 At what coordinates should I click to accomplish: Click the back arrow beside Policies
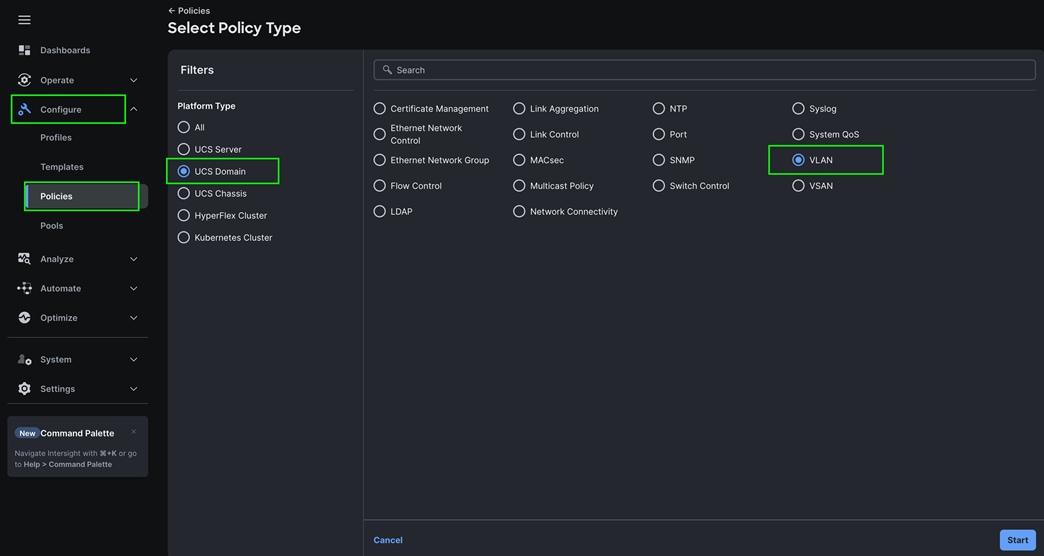pos(172,11)
